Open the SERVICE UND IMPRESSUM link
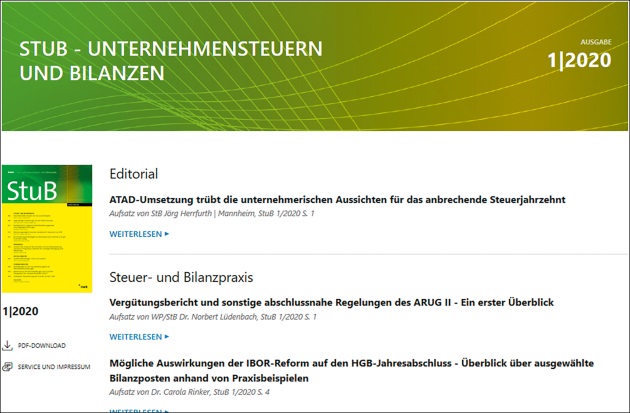This screenshot has height=413, width=630. click(54, 367)
